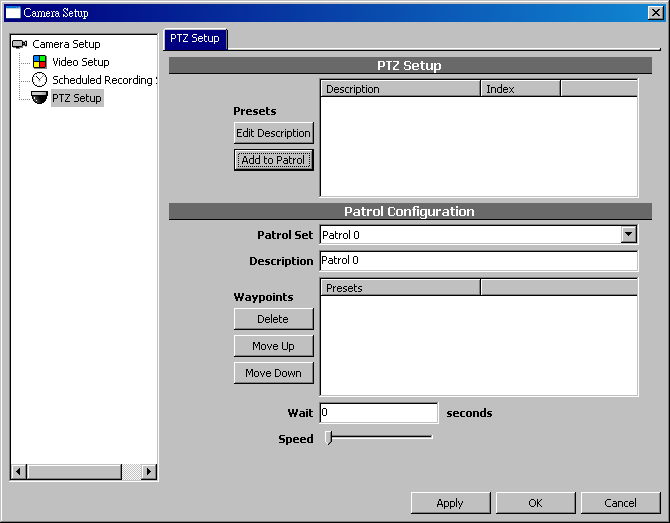Click the Move Up button
This screenshot has height=523, width=670.
click(x=273, y=346)
